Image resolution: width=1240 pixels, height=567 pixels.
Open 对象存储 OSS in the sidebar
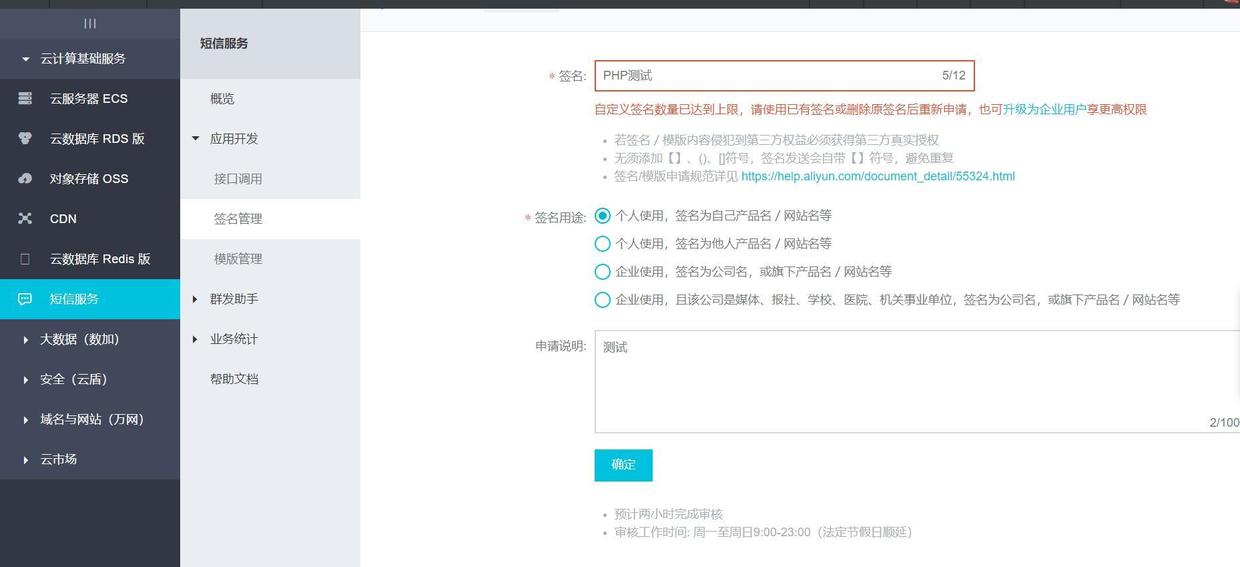coord(90,178)
